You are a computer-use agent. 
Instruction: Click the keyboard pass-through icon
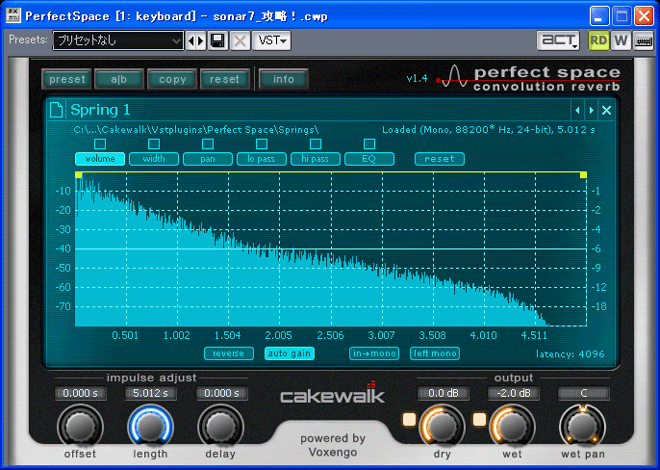643,41
